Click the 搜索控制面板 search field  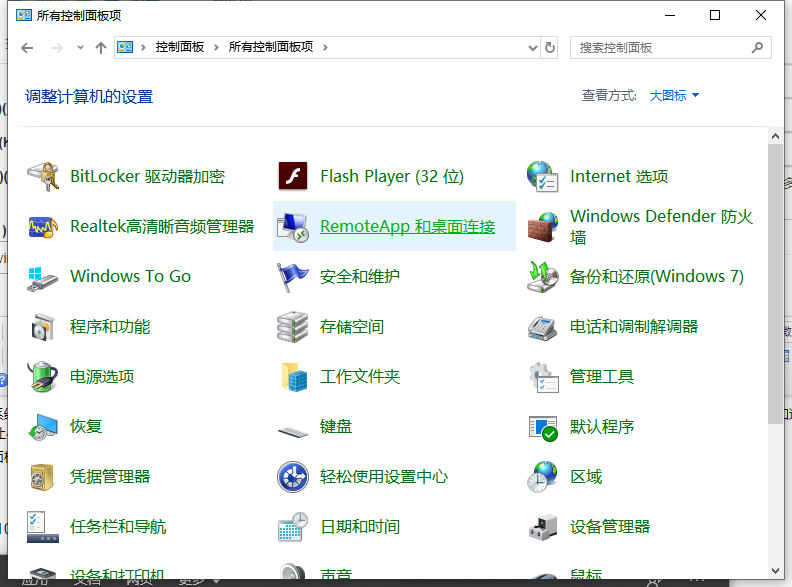pyautogui.click(x=660, y=47)
